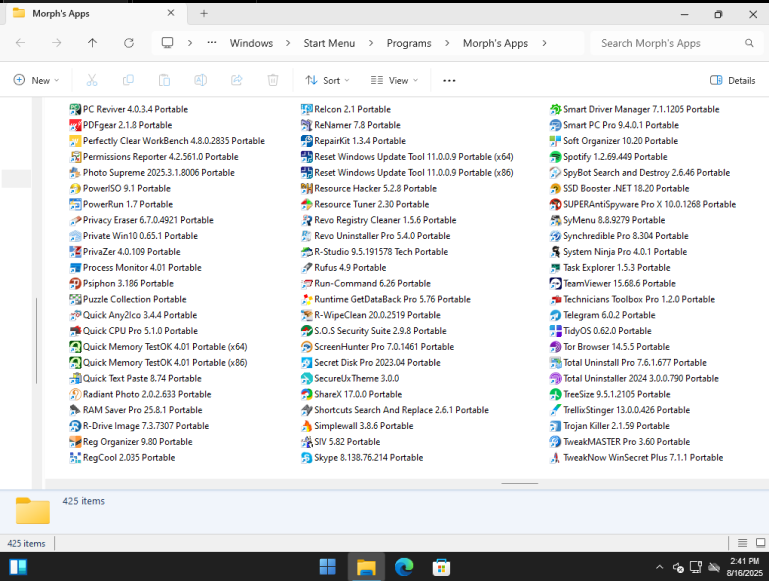
Task: Open the See more ellipsis toolbar menu
Action: [449, 80]
